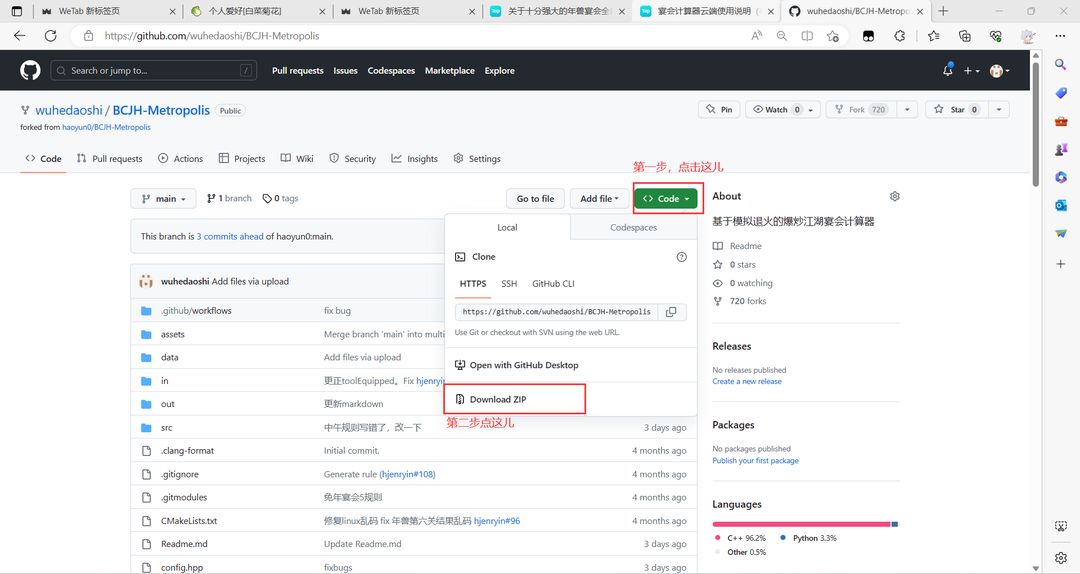Open the 1 branch link

(229, 198)
